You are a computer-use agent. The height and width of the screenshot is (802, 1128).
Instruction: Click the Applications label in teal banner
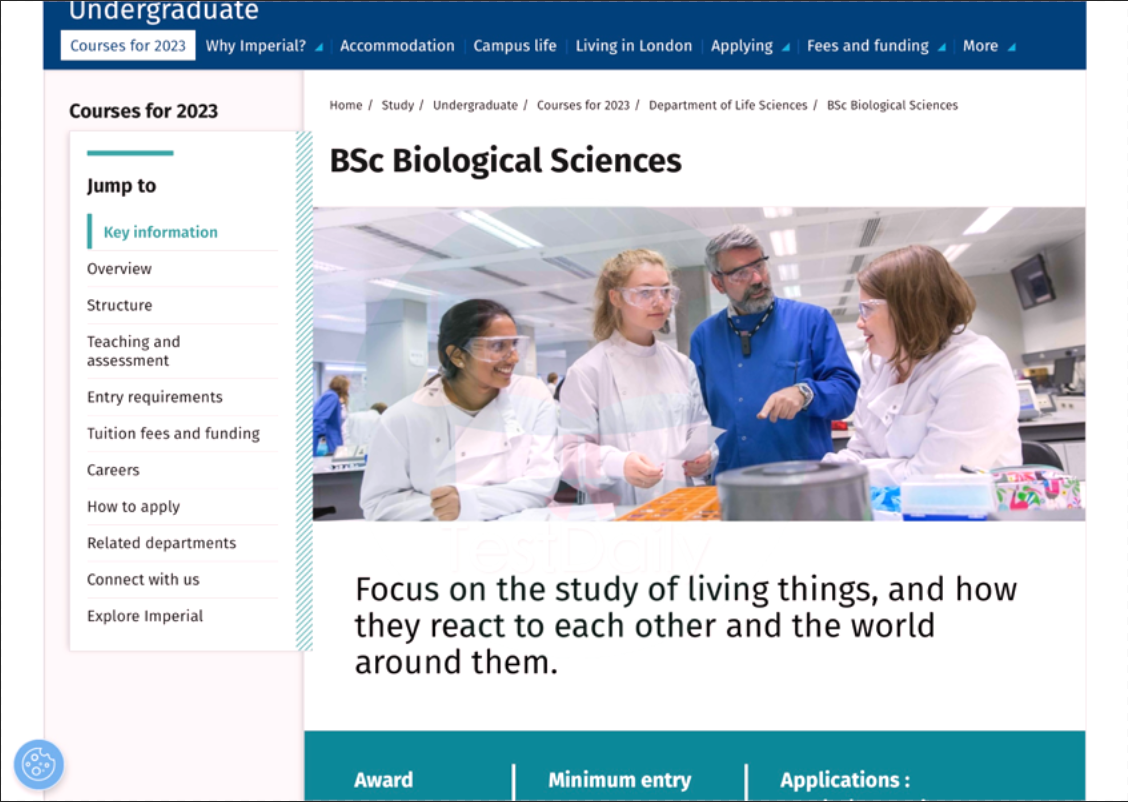click(845, 780)
